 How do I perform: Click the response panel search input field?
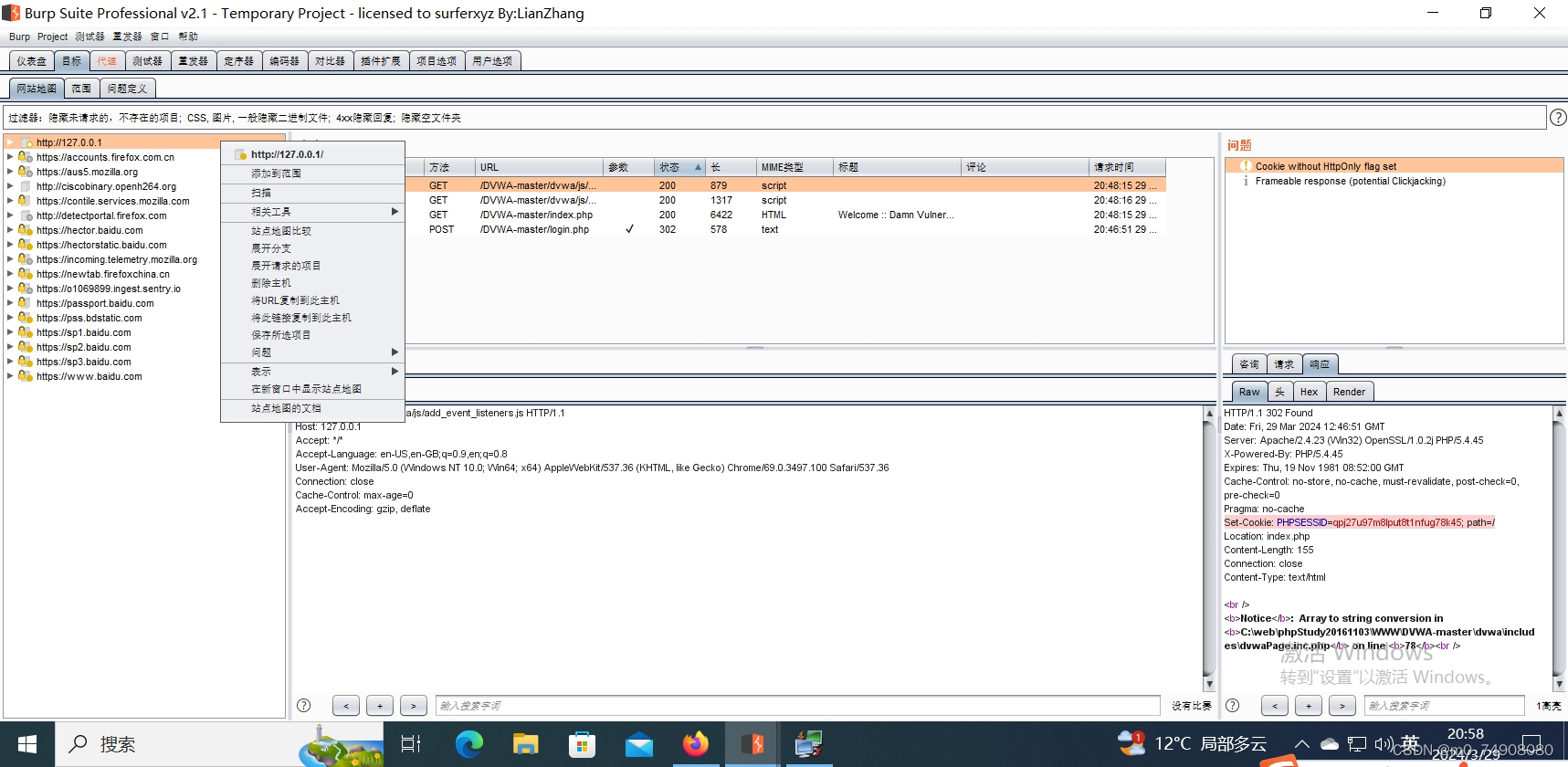[x=1445, y=705]
